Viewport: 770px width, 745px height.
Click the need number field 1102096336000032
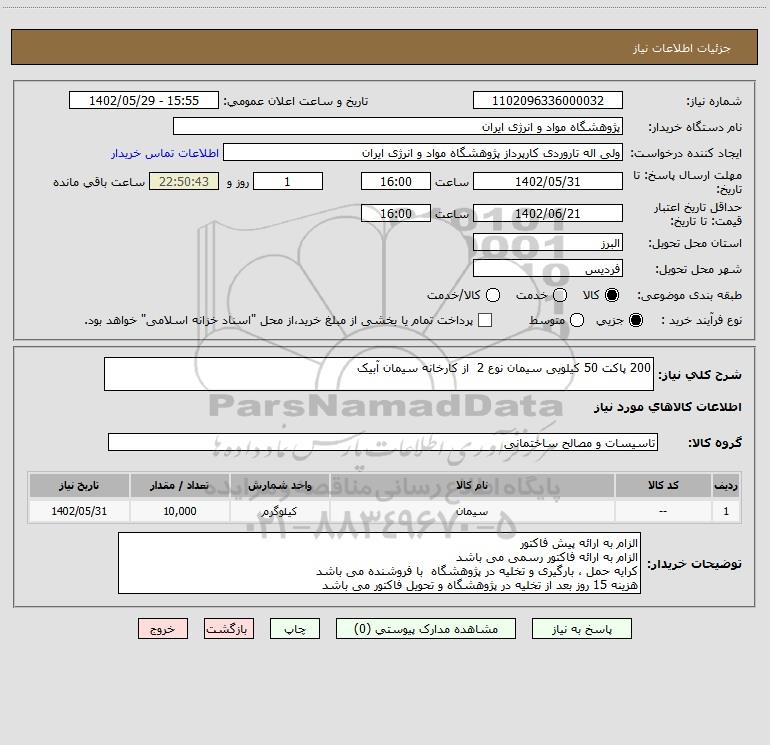[x=548, y=101]
